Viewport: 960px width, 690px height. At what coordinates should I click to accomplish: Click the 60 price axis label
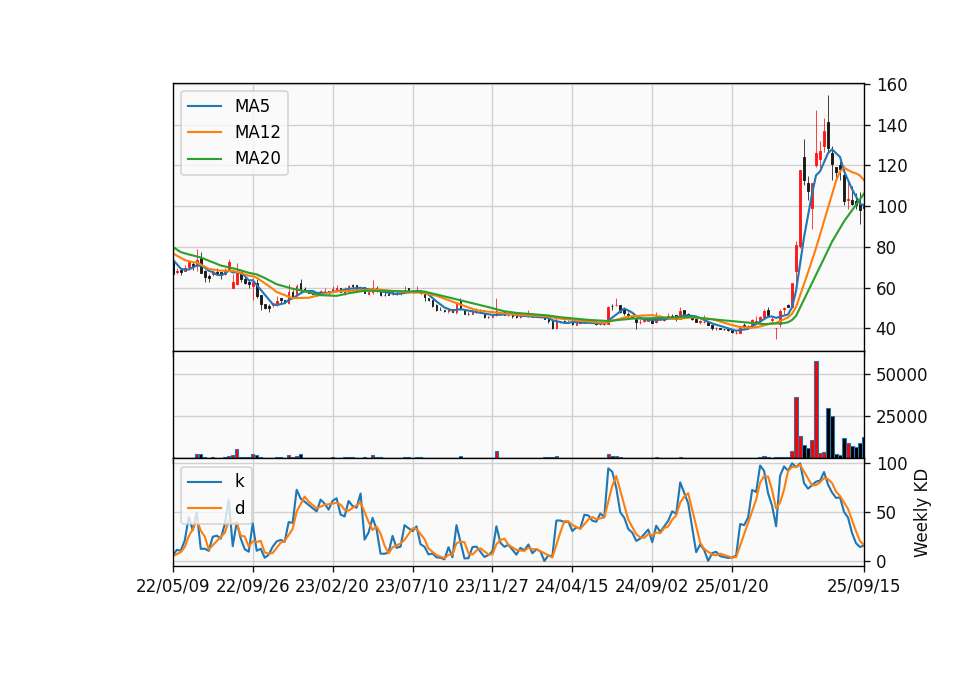(887, 288)
